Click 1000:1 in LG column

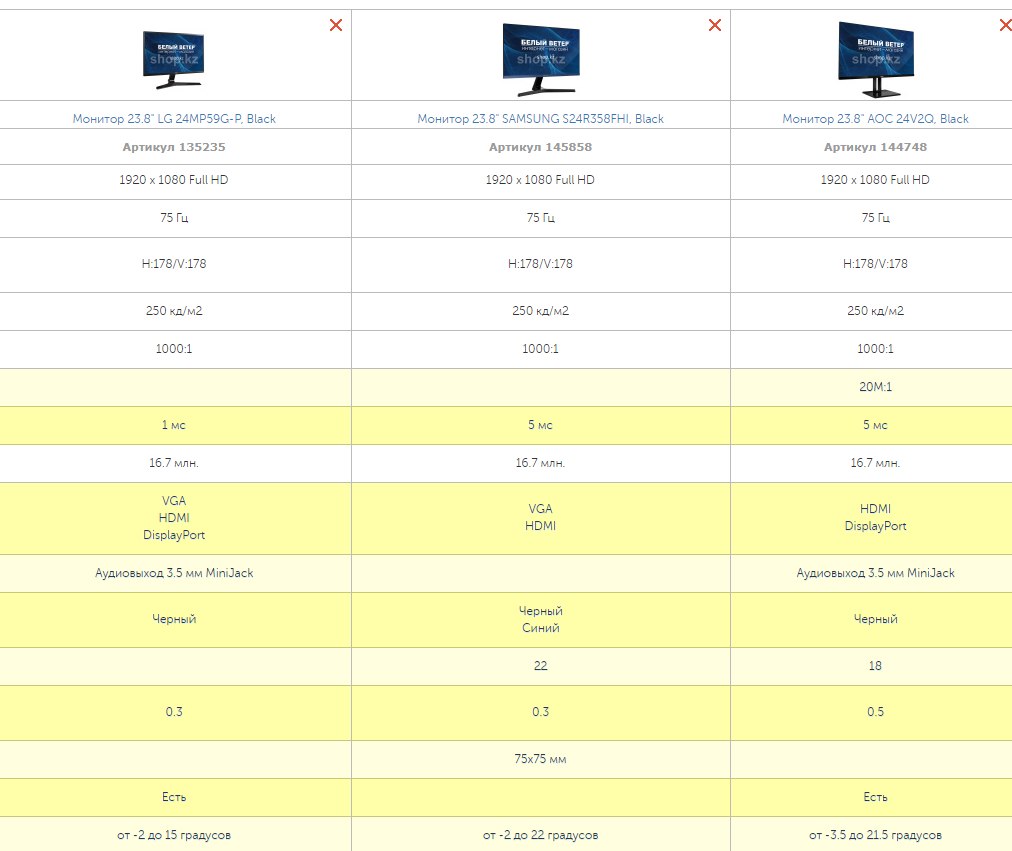click(174, 349)
